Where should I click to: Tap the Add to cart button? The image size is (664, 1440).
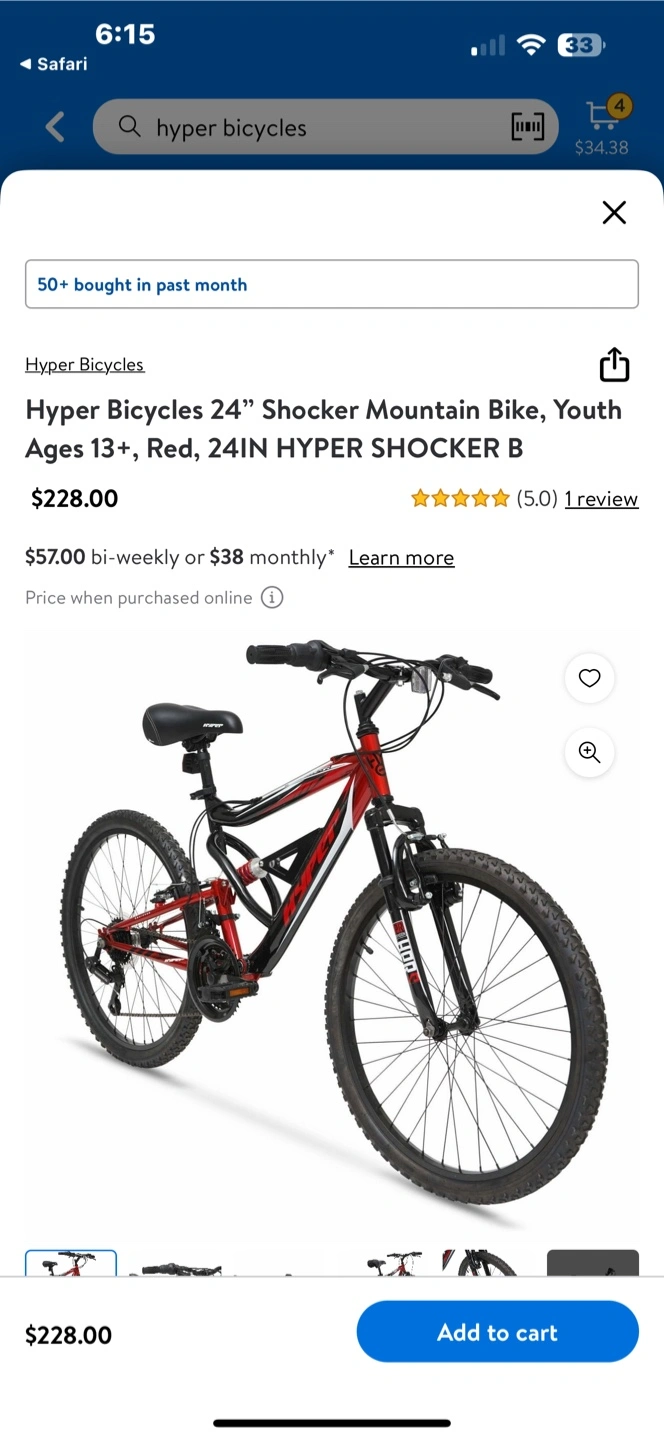click(498, 1332)
